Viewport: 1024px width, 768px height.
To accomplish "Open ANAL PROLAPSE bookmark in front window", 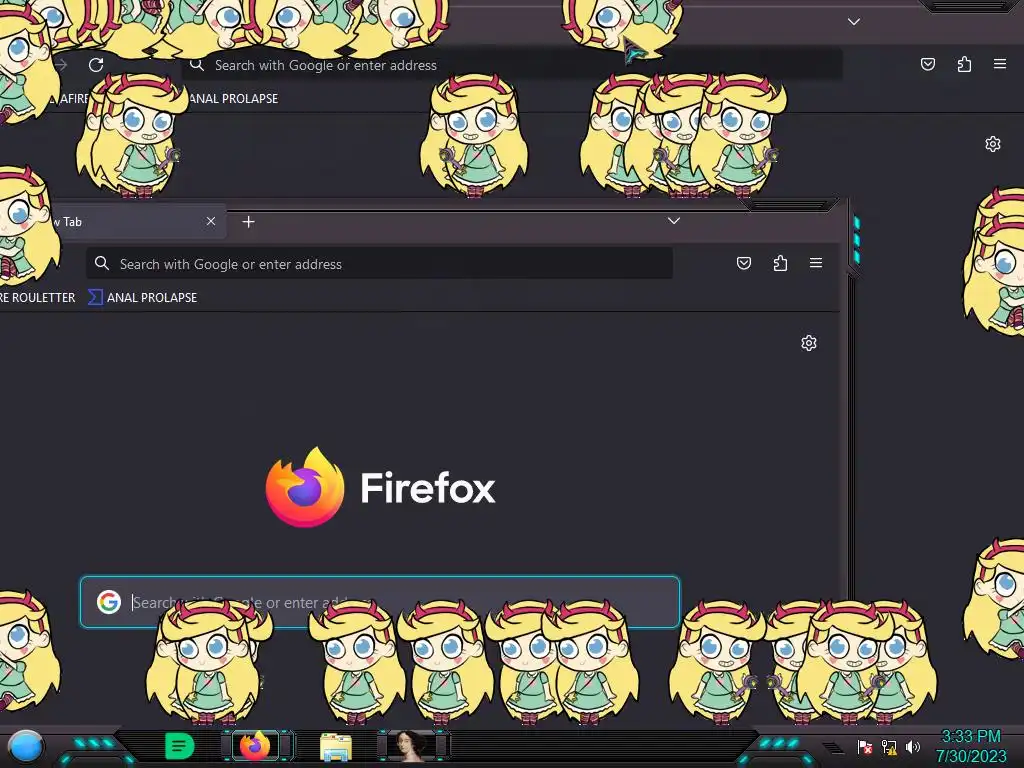I will [x=143, y=298].
